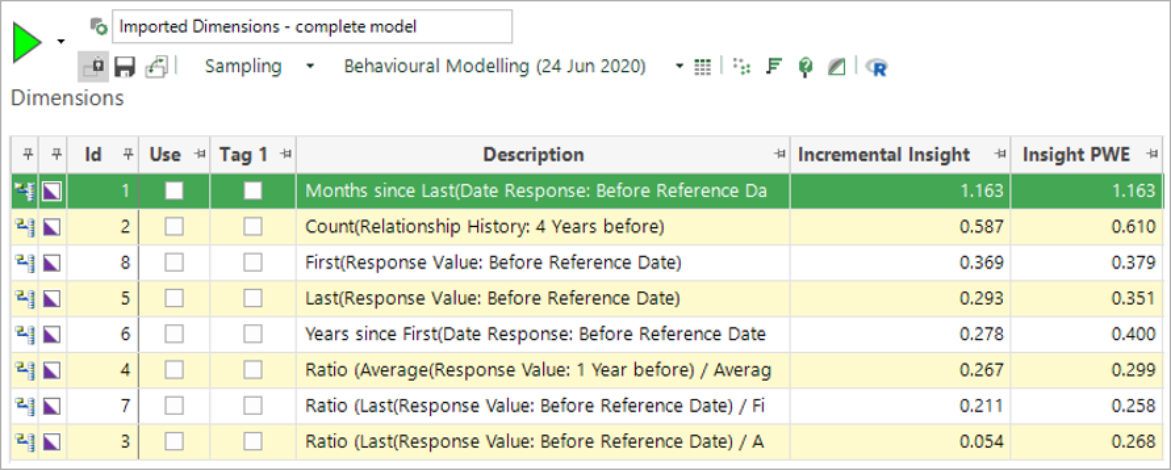
Task: Click the bar chart profile icon
Action: point(772,67)
